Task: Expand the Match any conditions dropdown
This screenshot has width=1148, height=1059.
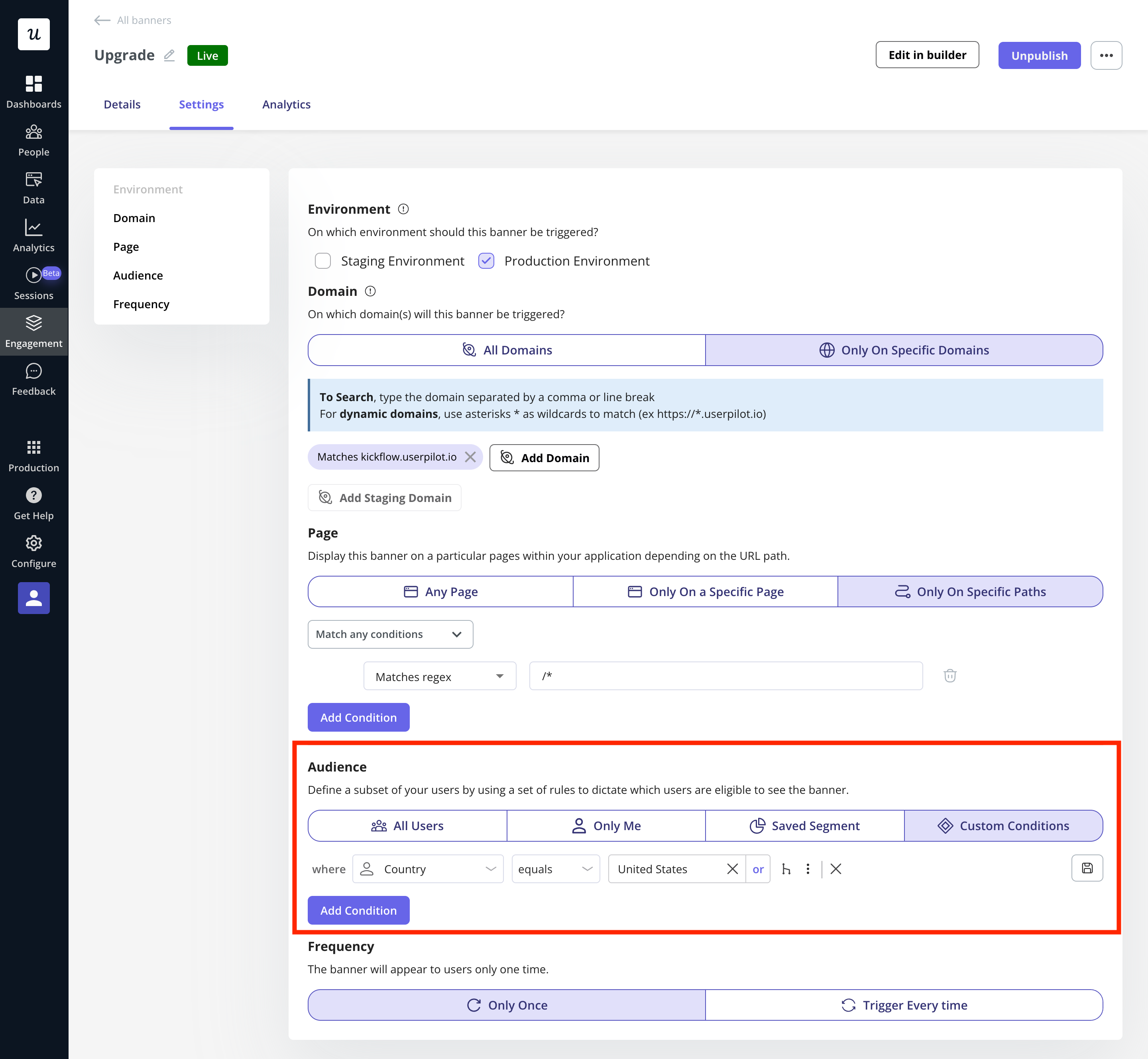Action: (390, 634)
